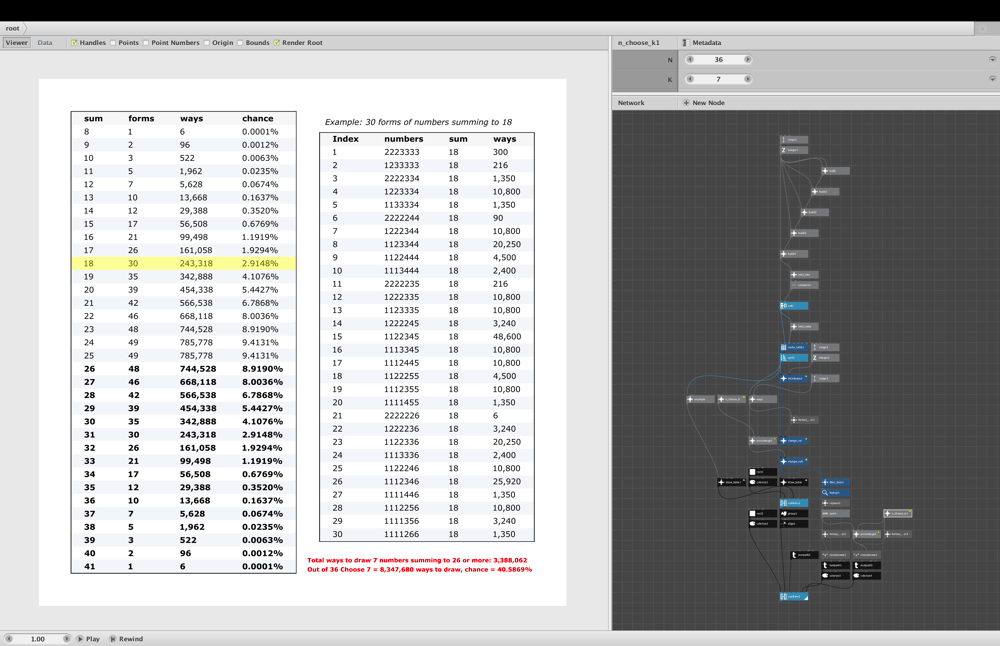The image size is (1000, 646).
Task: Select the textpath2 node
Action: pos(804,555)
